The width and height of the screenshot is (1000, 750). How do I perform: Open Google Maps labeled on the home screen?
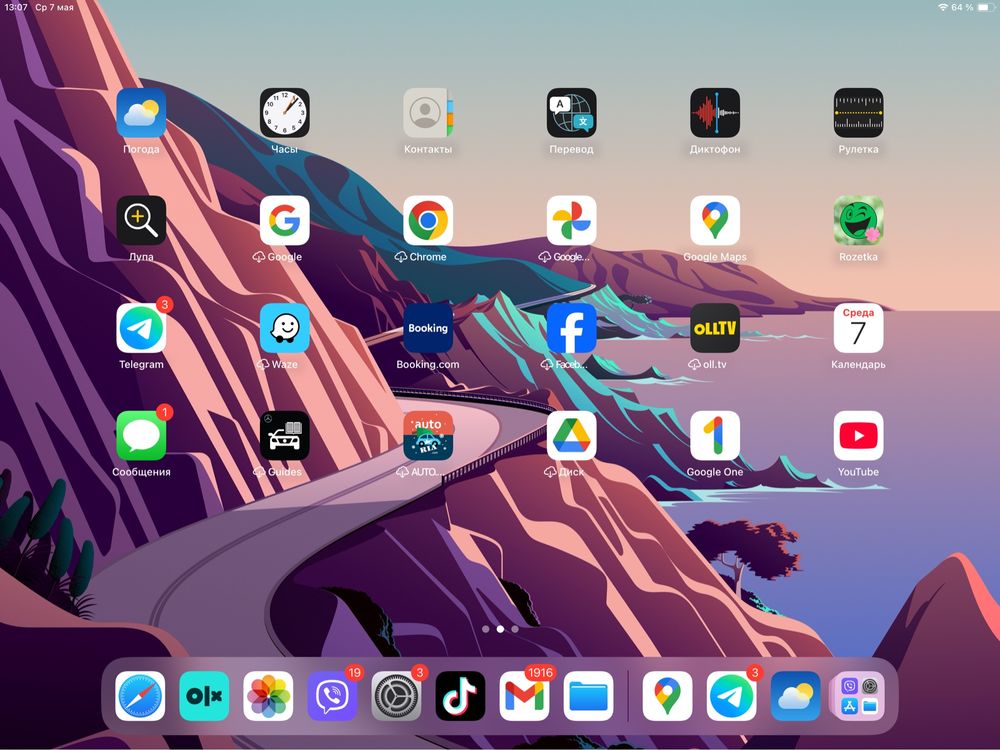pos(715,221)
